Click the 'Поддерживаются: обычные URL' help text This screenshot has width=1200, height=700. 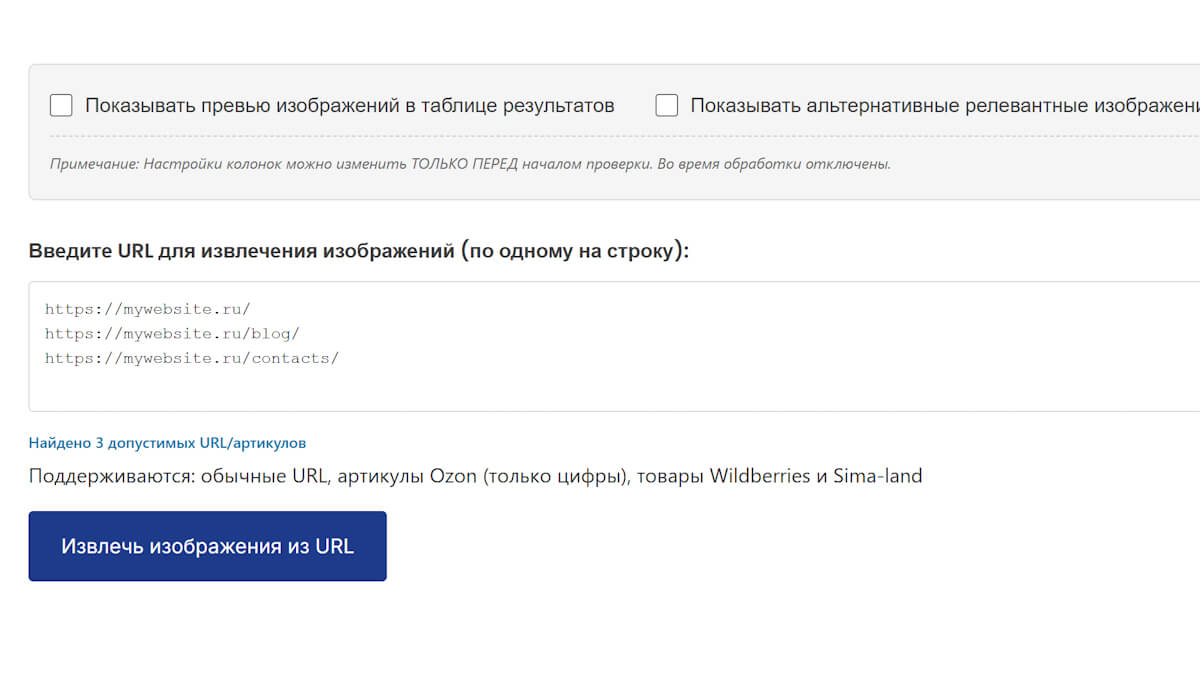point(179,476)
